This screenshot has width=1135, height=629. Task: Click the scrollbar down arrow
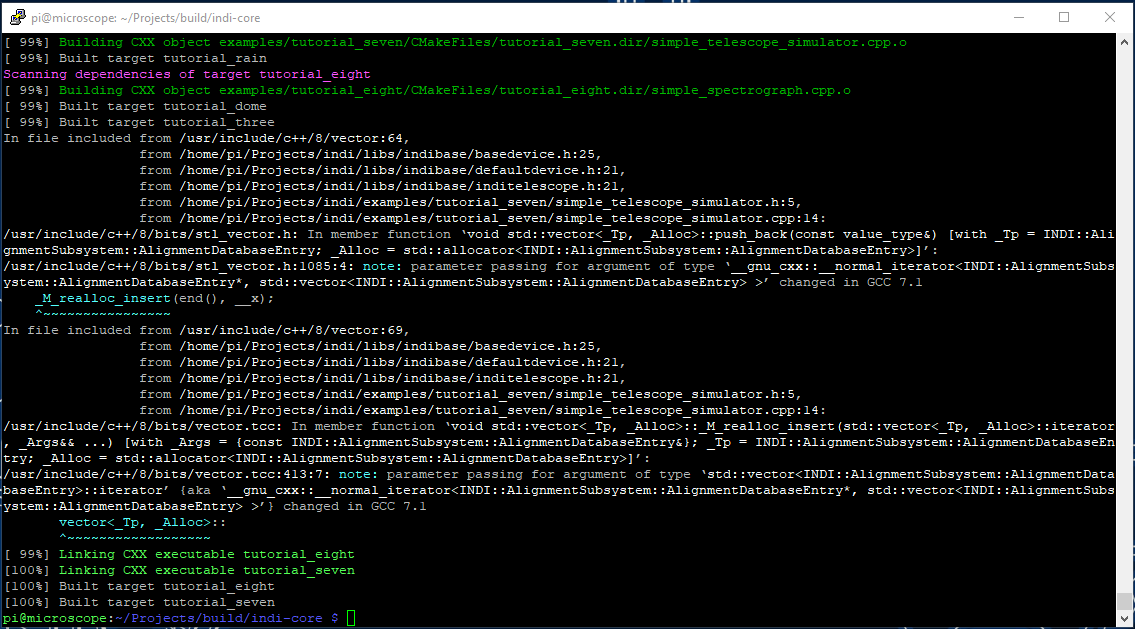pos(1124,618)
